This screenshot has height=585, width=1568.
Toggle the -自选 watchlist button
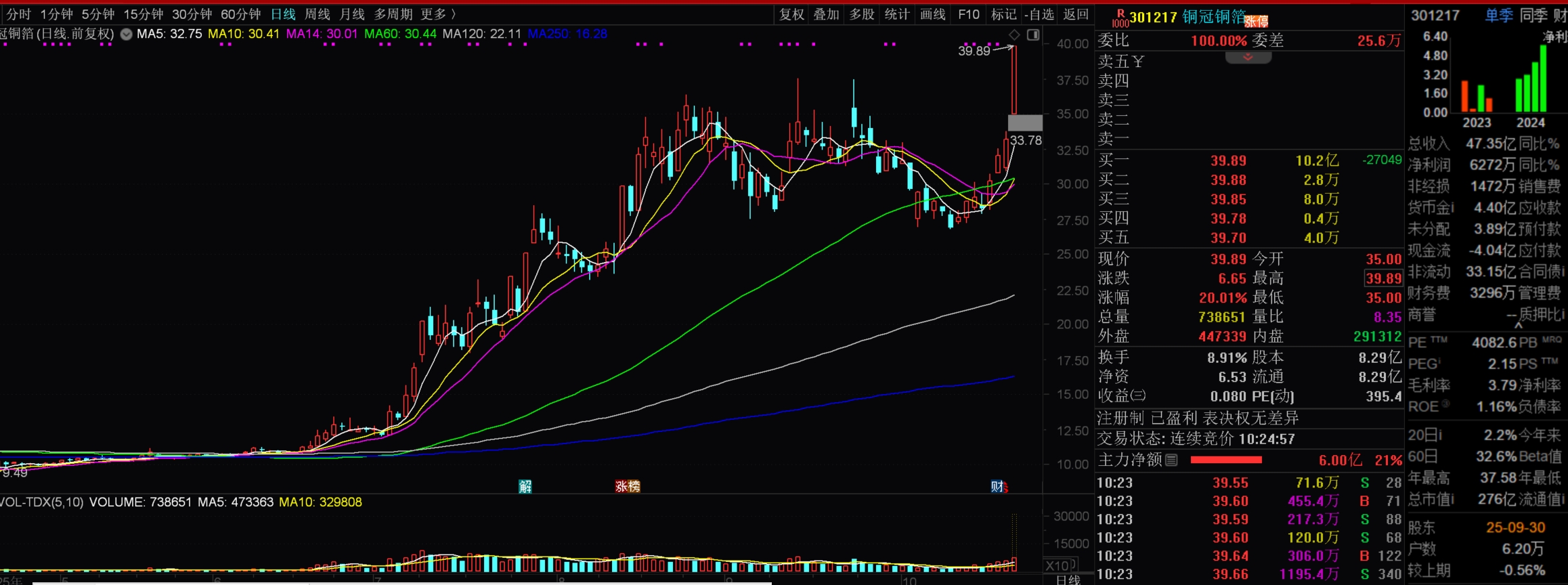[x=1039, y=14]
